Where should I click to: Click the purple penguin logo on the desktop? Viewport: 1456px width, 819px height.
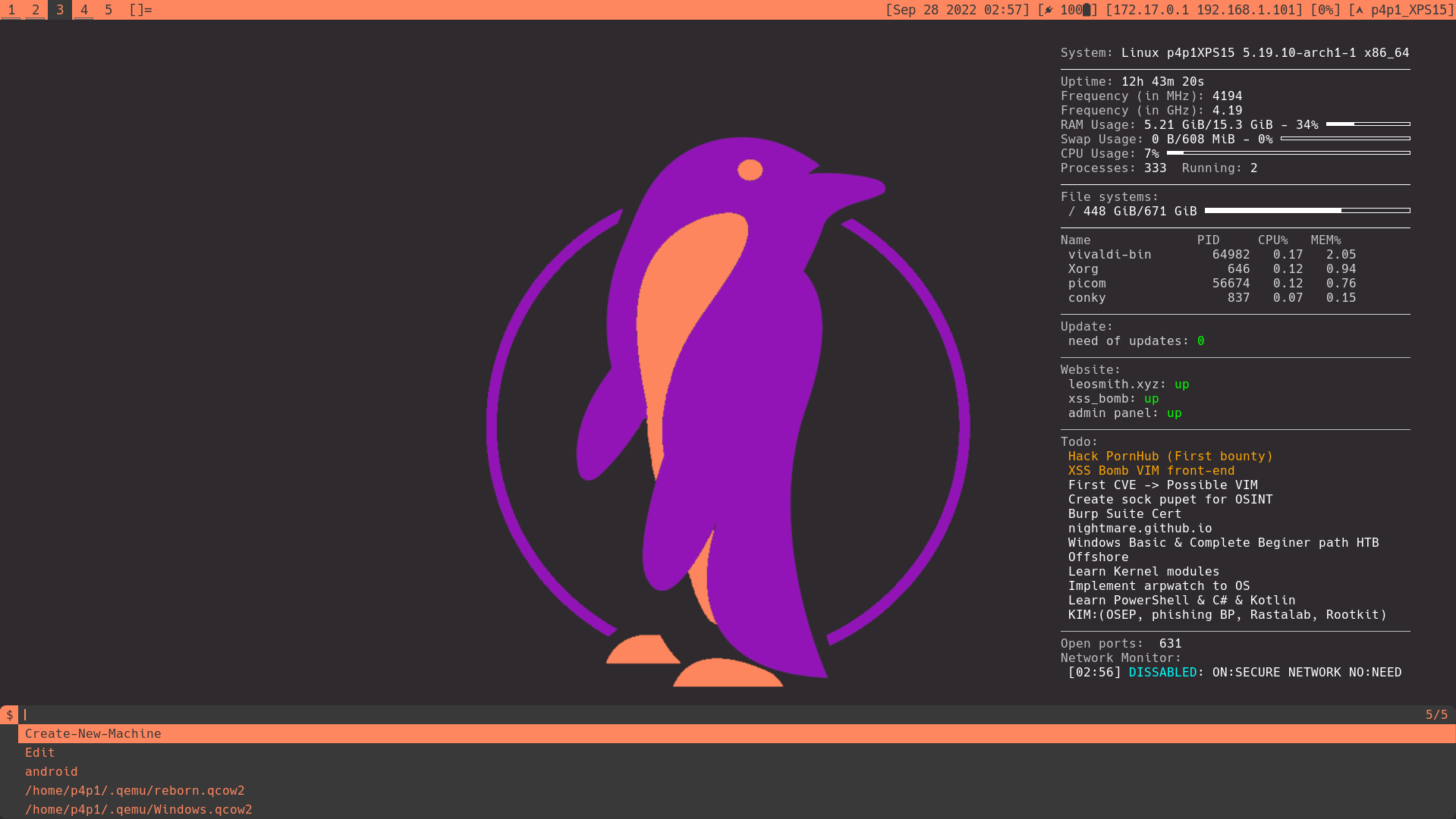[x=728, y=417]
